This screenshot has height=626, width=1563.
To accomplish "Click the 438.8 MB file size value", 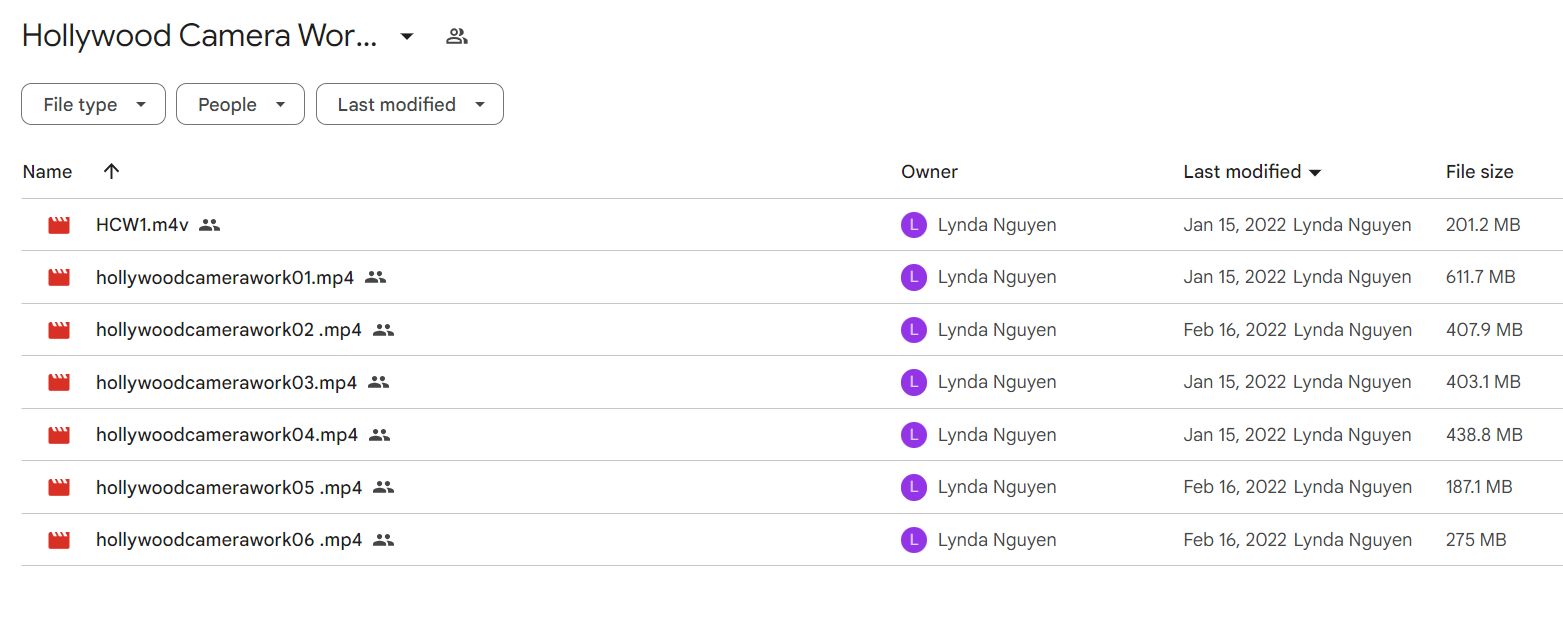I will (x=1484, y=435).
